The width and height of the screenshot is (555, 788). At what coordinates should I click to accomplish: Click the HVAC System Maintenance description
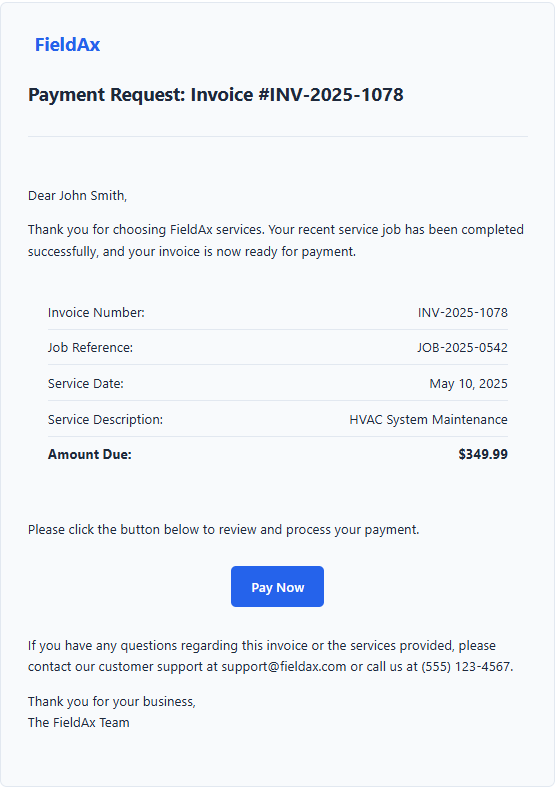[428, 420]
